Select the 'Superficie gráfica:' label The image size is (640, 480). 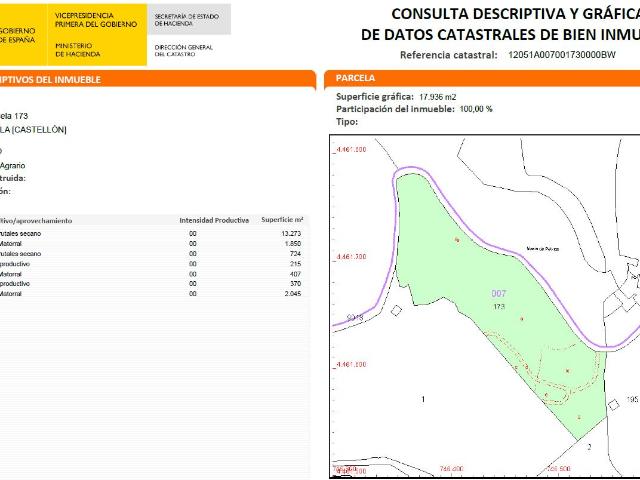click(x=375, y=97)
